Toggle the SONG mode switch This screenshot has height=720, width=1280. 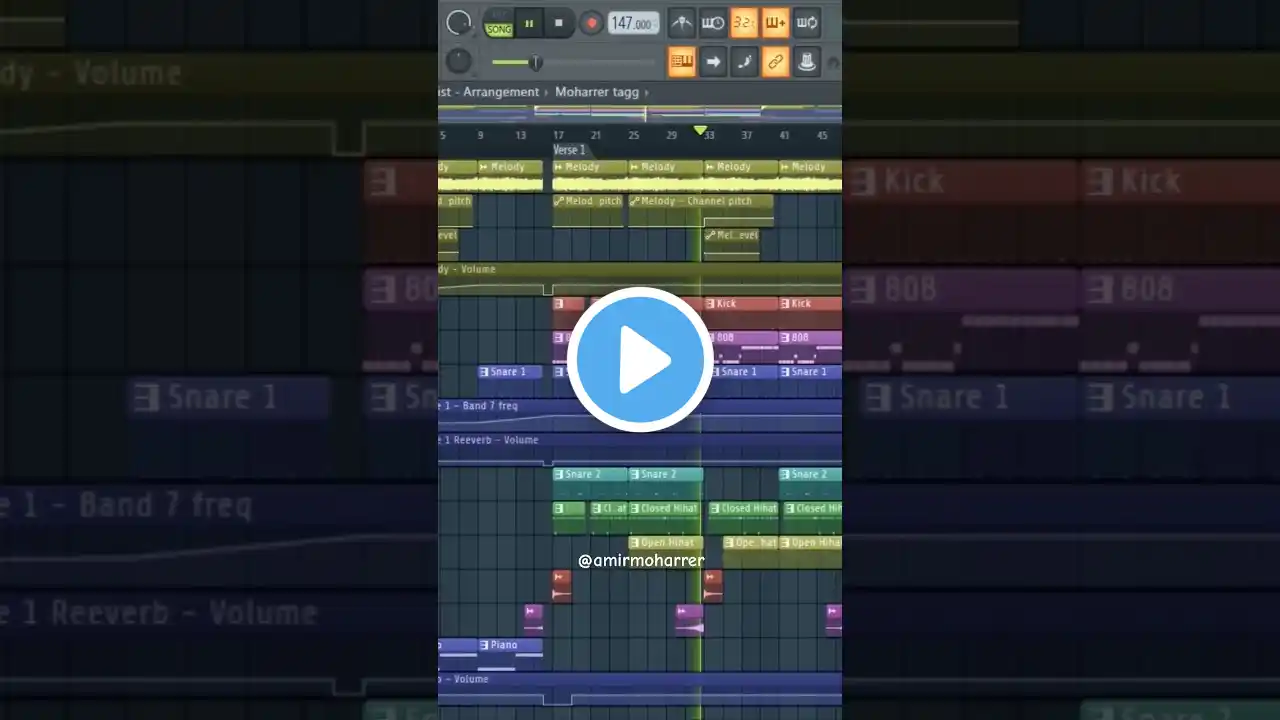coord(498,23)
